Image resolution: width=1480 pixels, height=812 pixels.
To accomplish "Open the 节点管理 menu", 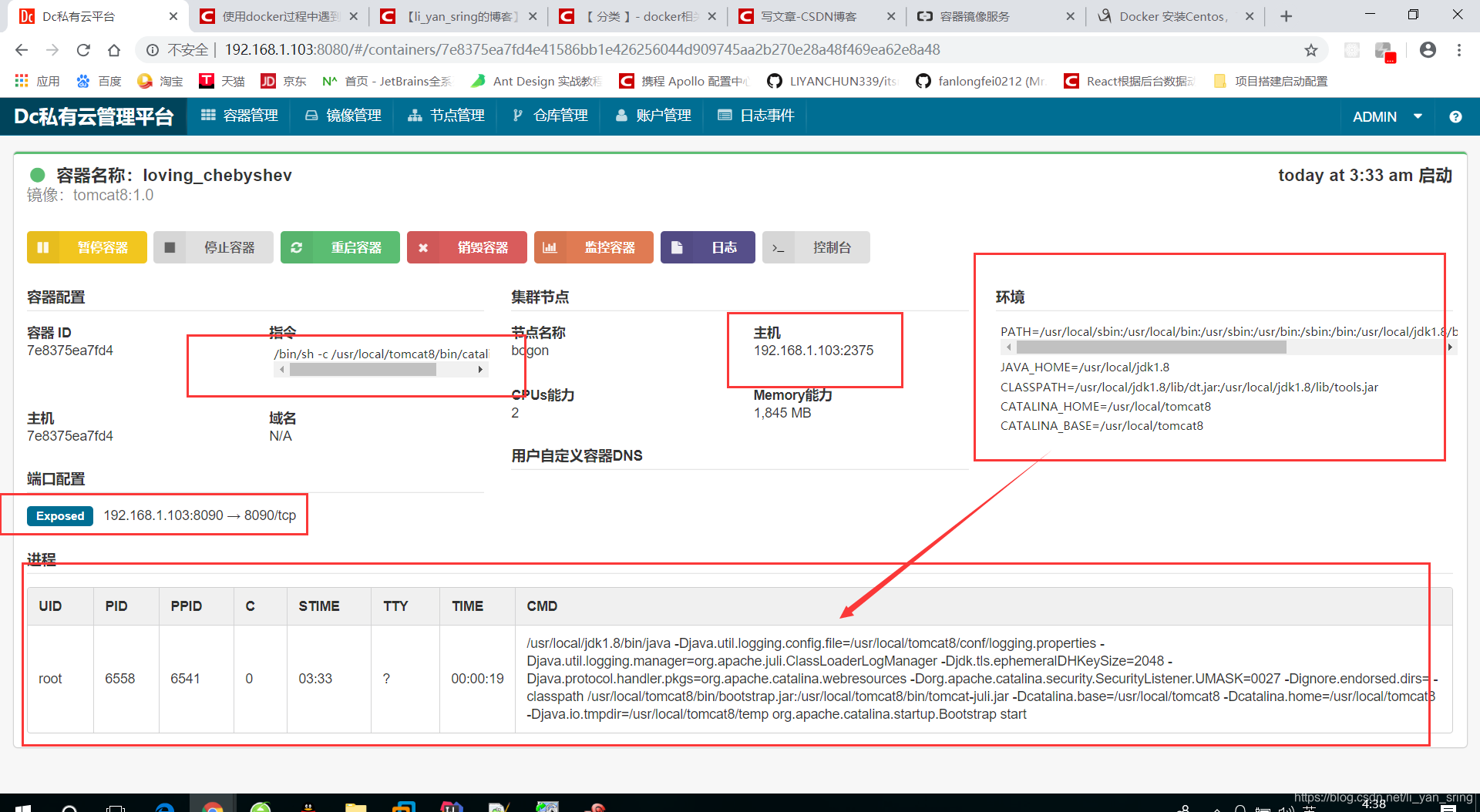I will pyautogui.click(x=446, y=116).
